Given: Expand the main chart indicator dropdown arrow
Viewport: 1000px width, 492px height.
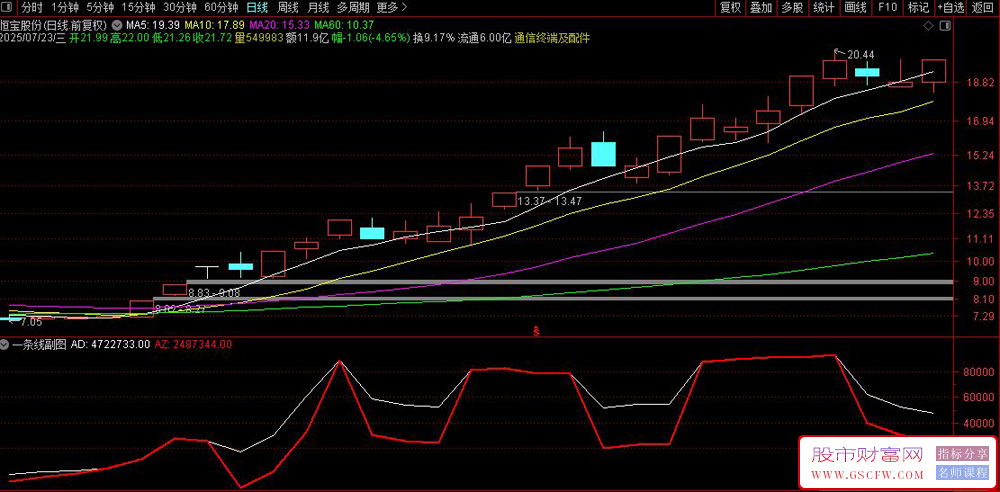Looking at the screenshot, I should tap(116, 25).
